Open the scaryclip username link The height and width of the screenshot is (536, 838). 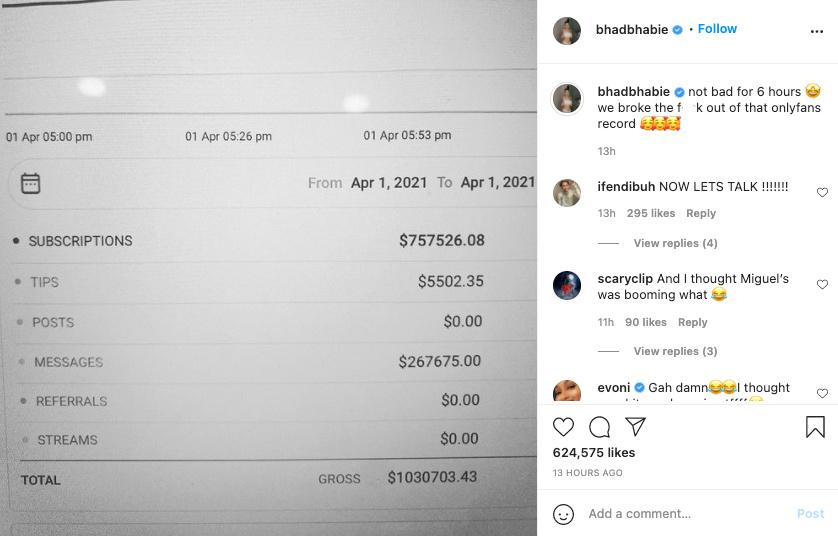[x=625, y=279]
